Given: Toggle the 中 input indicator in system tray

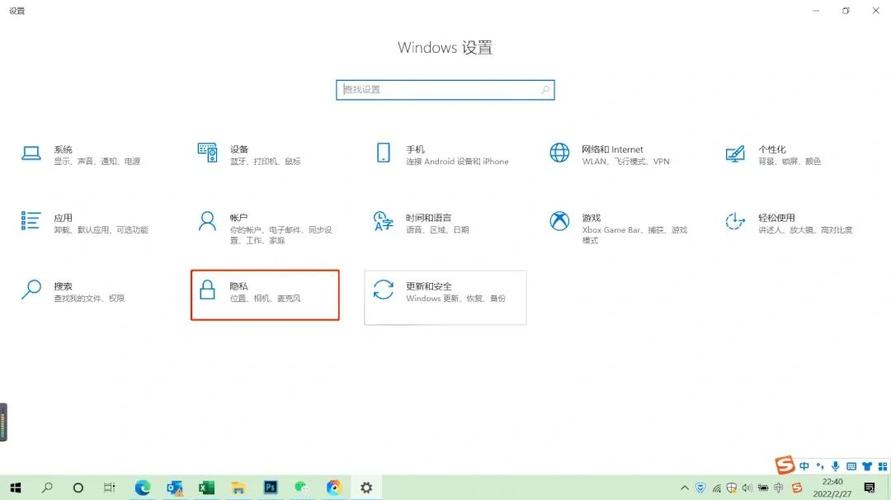Looking at the screenshot, I should pos(779,488).
